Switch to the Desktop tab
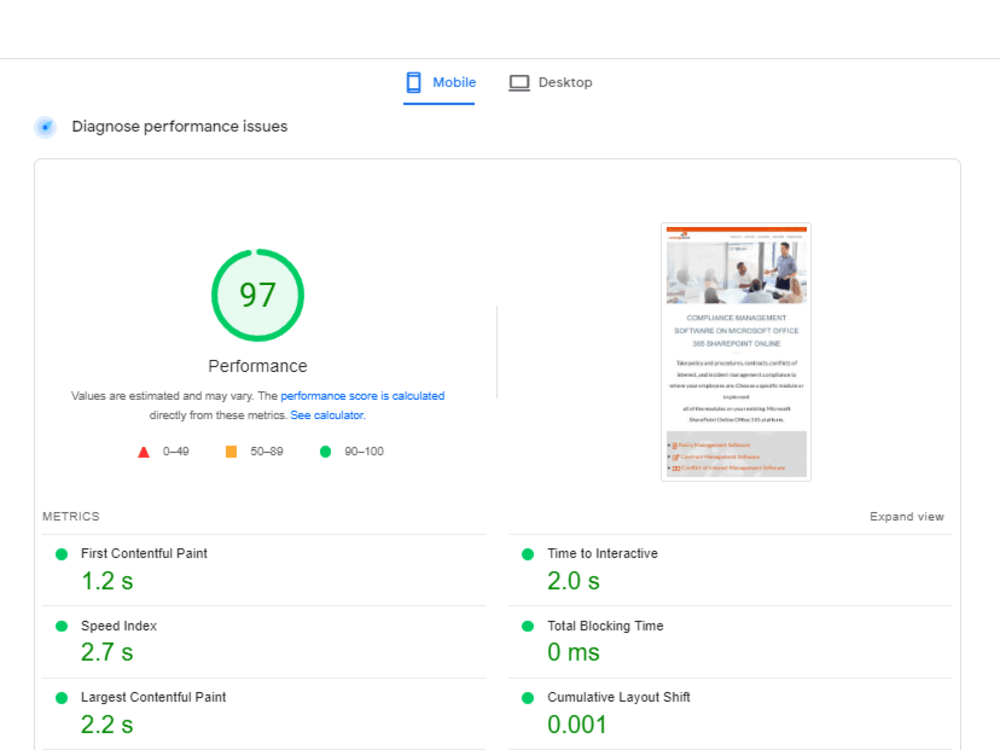 (550, 83)
